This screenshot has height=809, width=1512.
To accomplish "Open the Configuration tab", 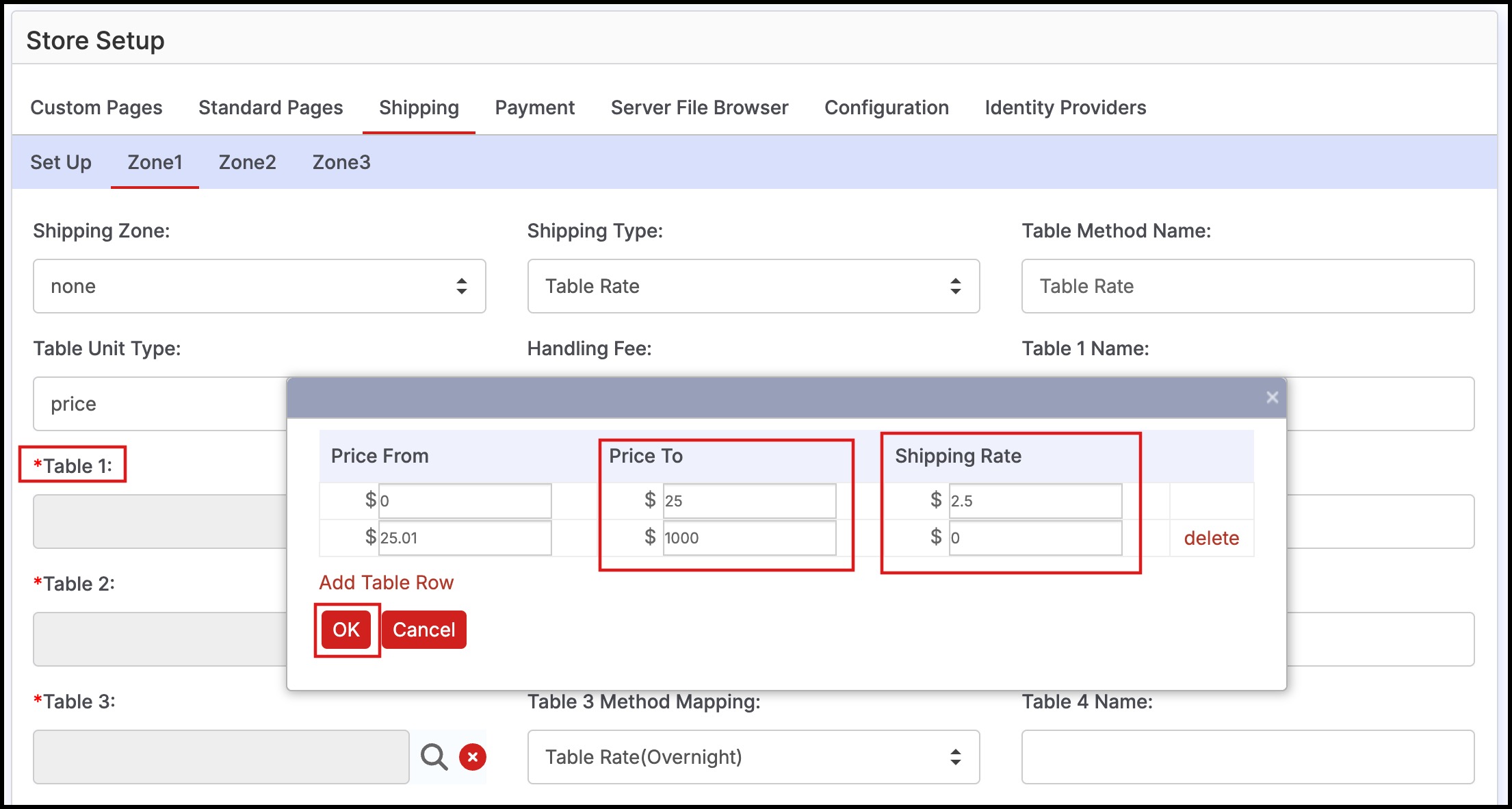I will coord(886,107).
